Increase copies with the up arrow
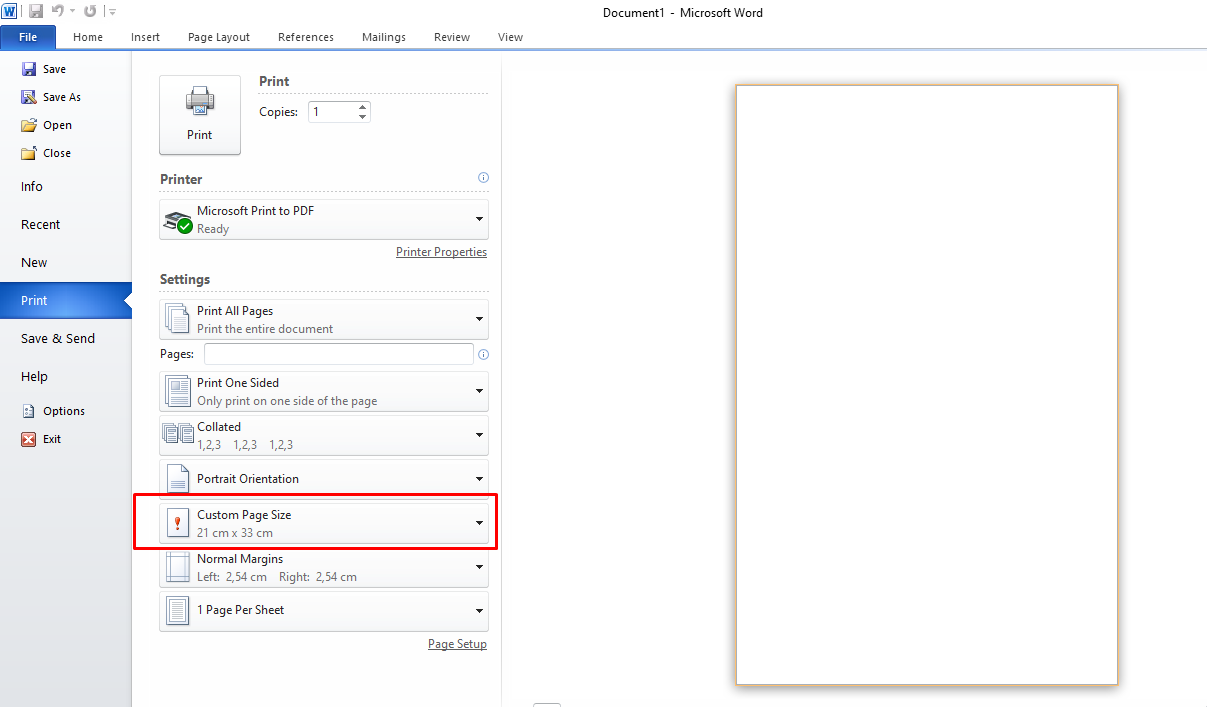 click(363, 107)
